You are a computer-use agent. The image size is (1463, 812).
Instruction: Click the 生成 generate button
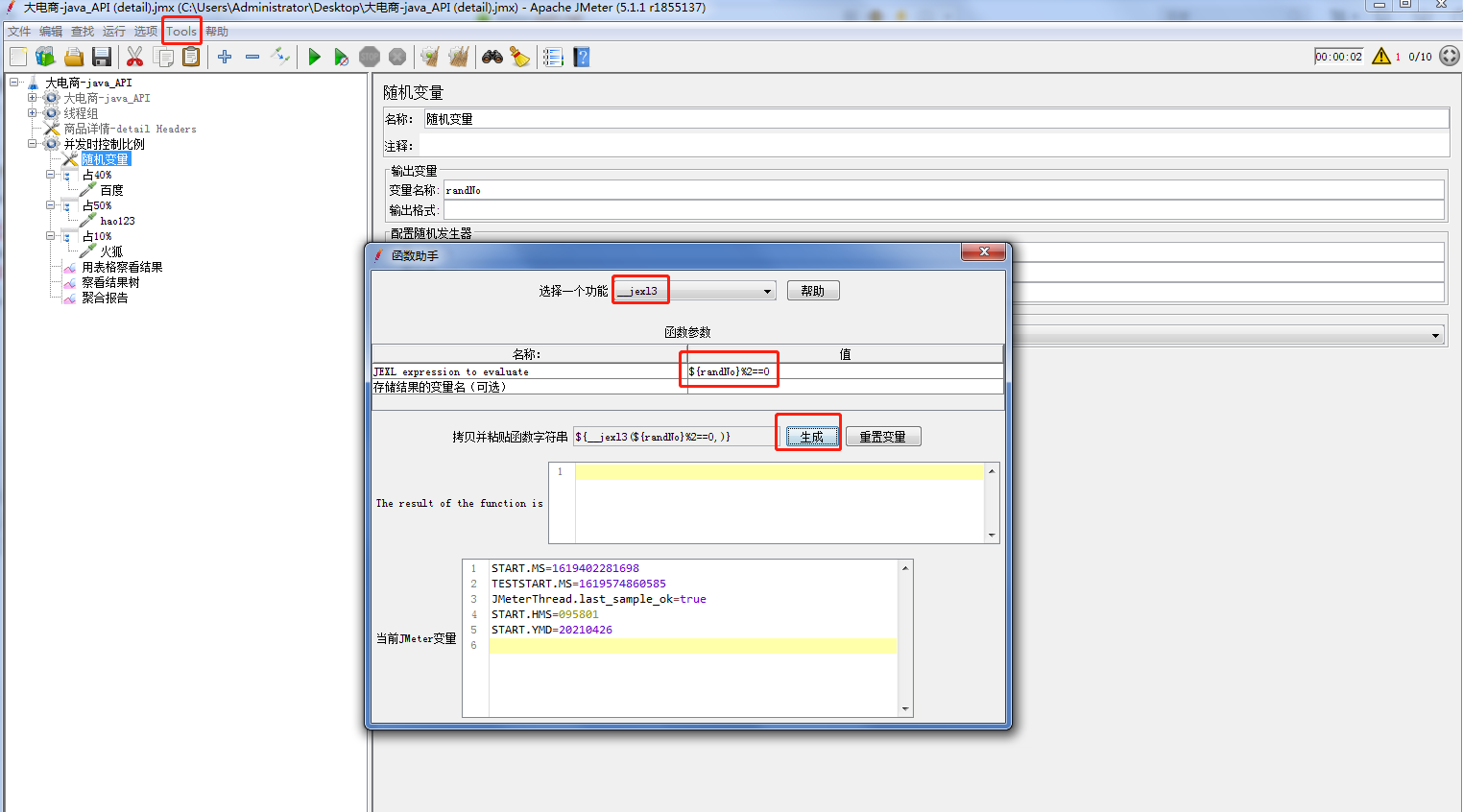pos(812,437)
